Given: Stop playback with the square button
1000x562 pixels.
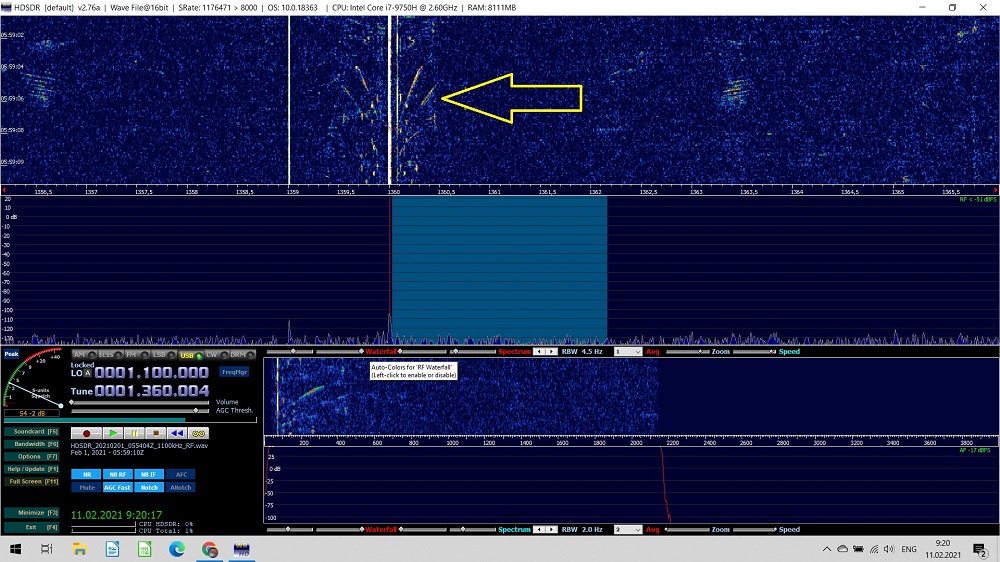Looking at the screenshot, I should click(x=154, y=433).
